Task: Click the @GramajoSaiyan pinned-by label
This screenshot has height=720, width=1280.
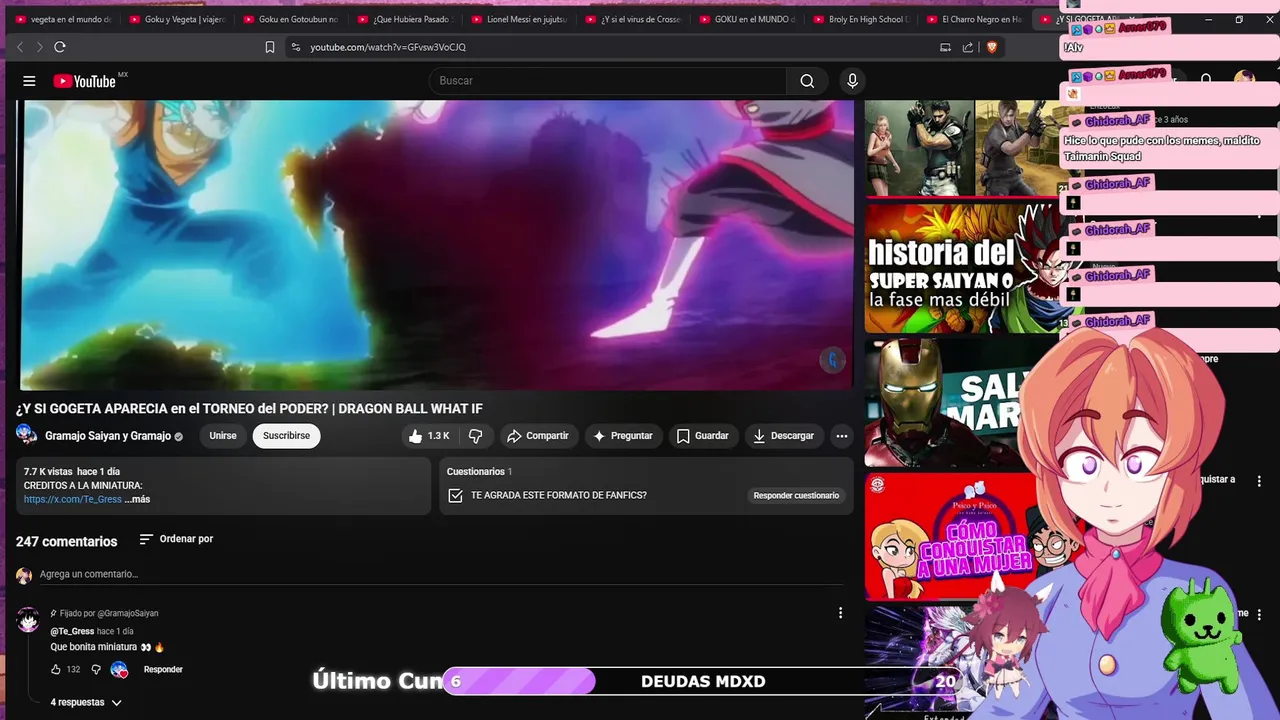Action: tap(128, 613)
